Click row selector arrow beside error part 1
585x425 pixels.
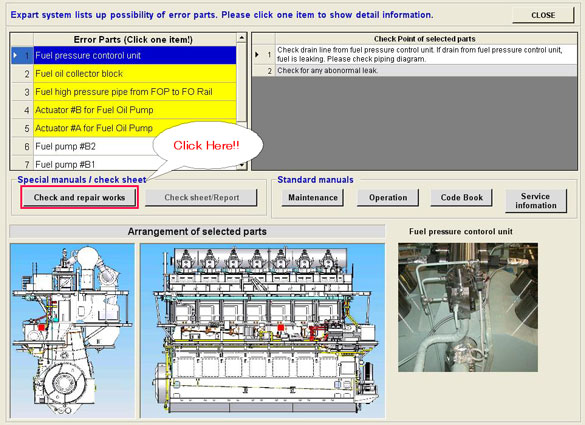pos(15,55)
